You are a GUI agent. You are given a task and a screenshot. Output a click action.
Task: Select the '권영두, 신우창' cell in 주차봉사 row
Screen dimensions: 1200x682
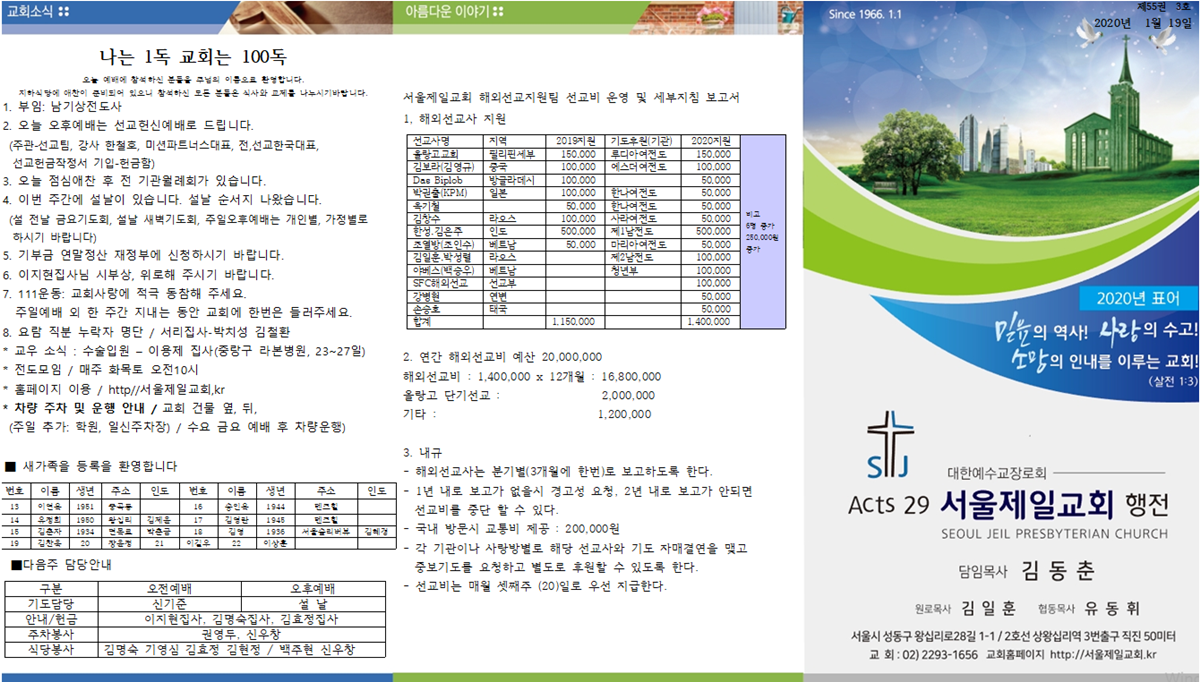243,635
